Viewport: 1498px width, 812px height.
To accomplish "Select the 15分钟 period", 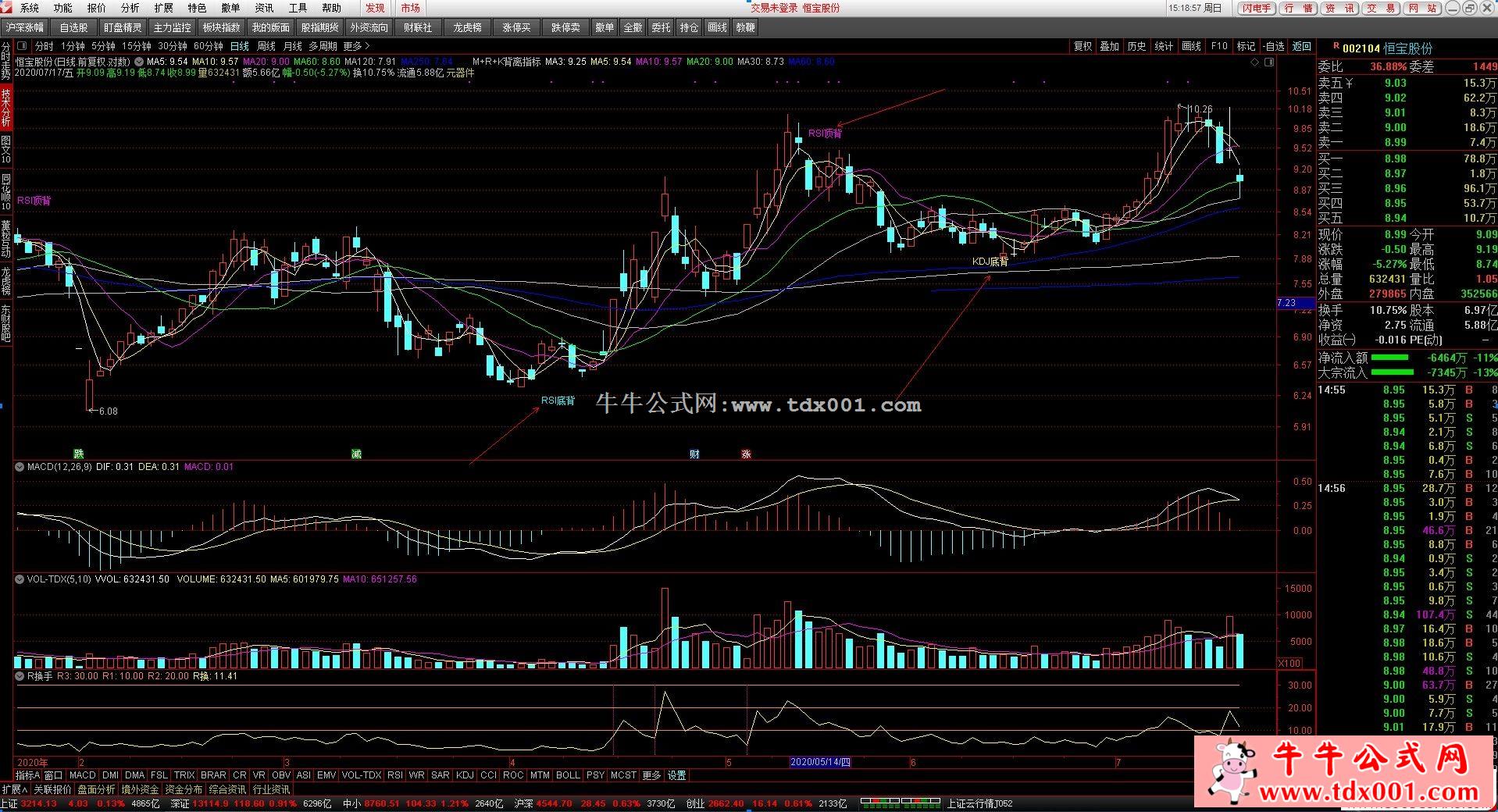I will click(136, 46).
